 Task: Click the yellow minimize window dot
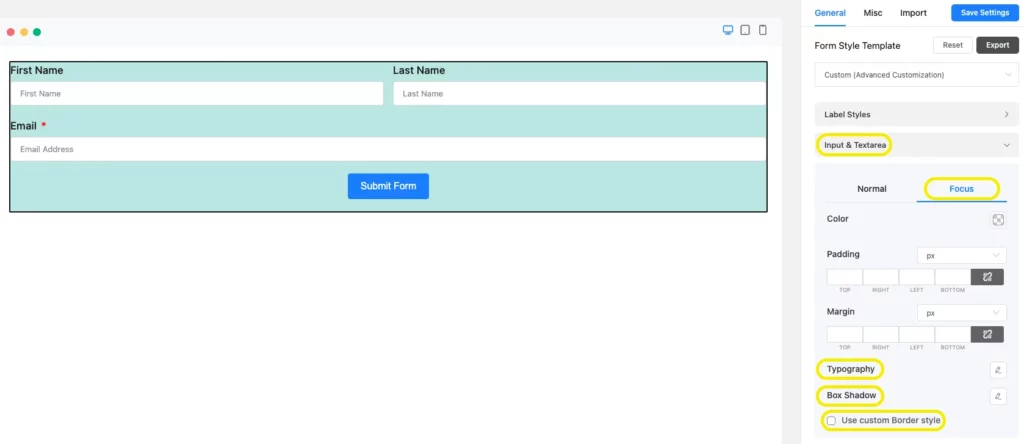pos(24,32)
